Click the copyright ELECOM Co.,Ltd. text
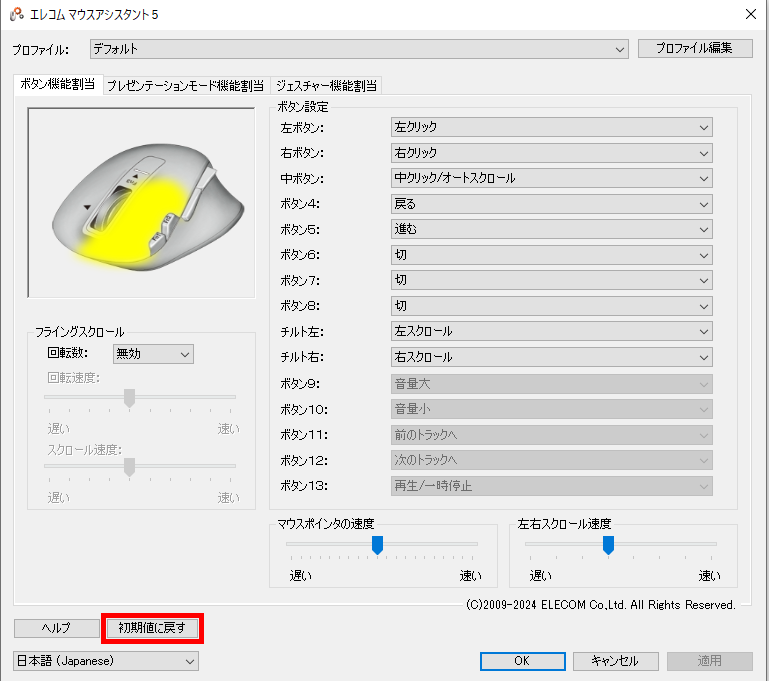This screenshot has height=681, width=769. (601, 605)
